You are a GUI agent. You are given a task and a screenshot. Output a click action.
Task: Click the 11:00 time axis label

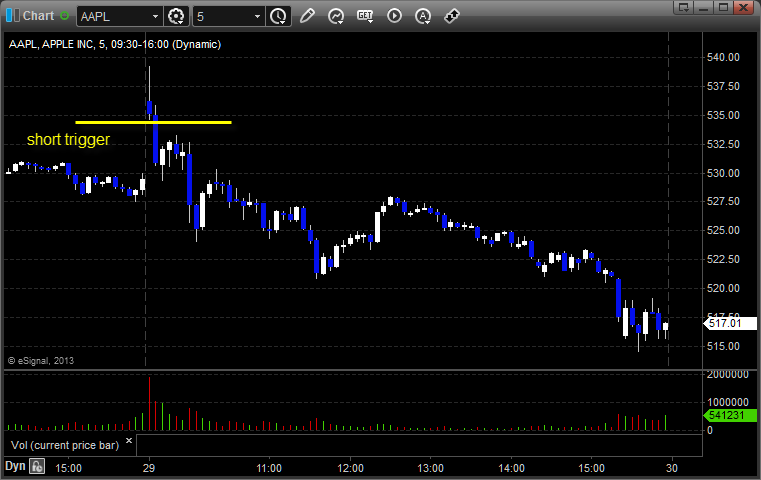coord(269,468)
